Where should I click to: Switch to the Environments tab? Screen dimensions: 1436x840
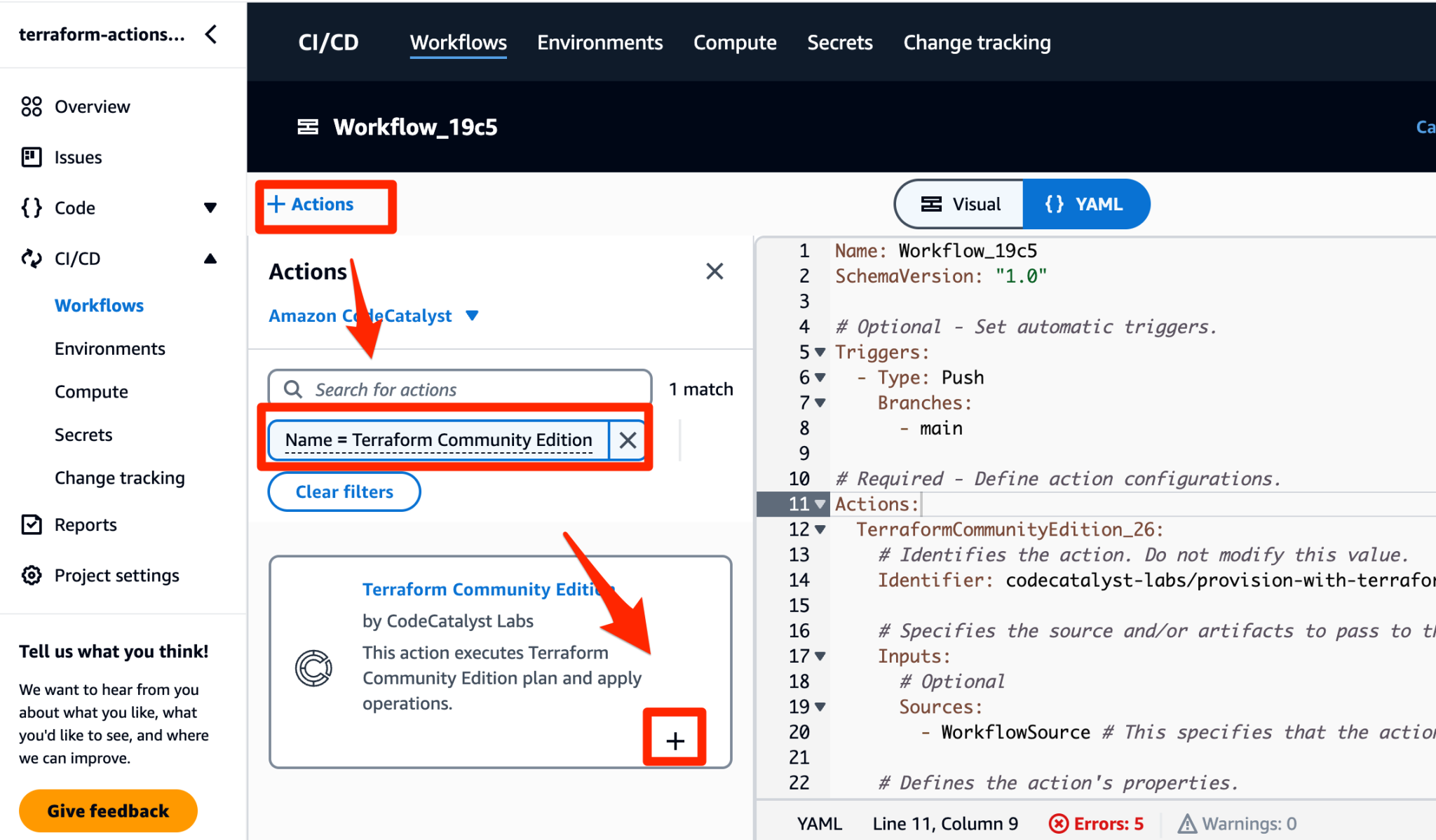[600, 42]
